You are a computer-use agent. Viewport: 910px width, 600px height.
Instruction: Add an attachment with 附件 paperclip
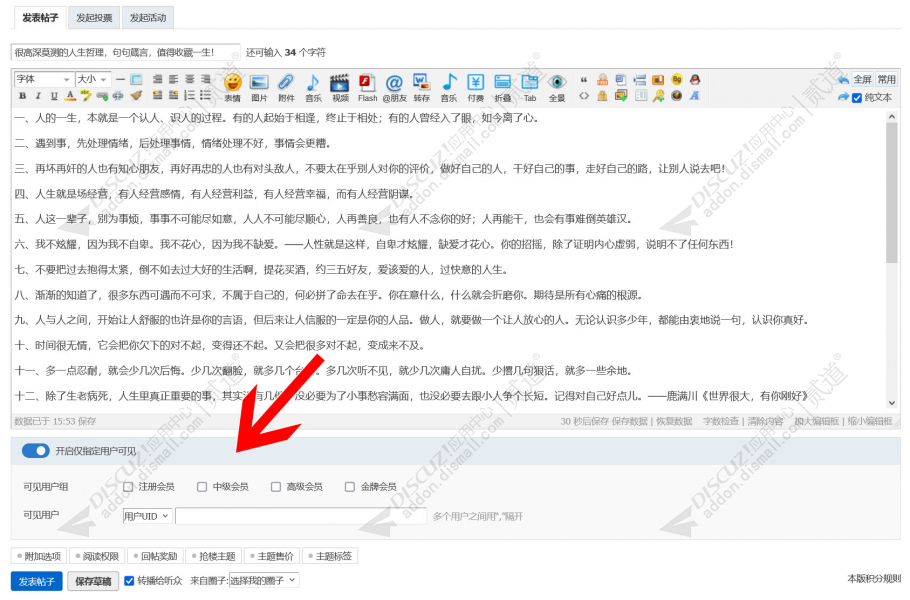click(286, 88)
